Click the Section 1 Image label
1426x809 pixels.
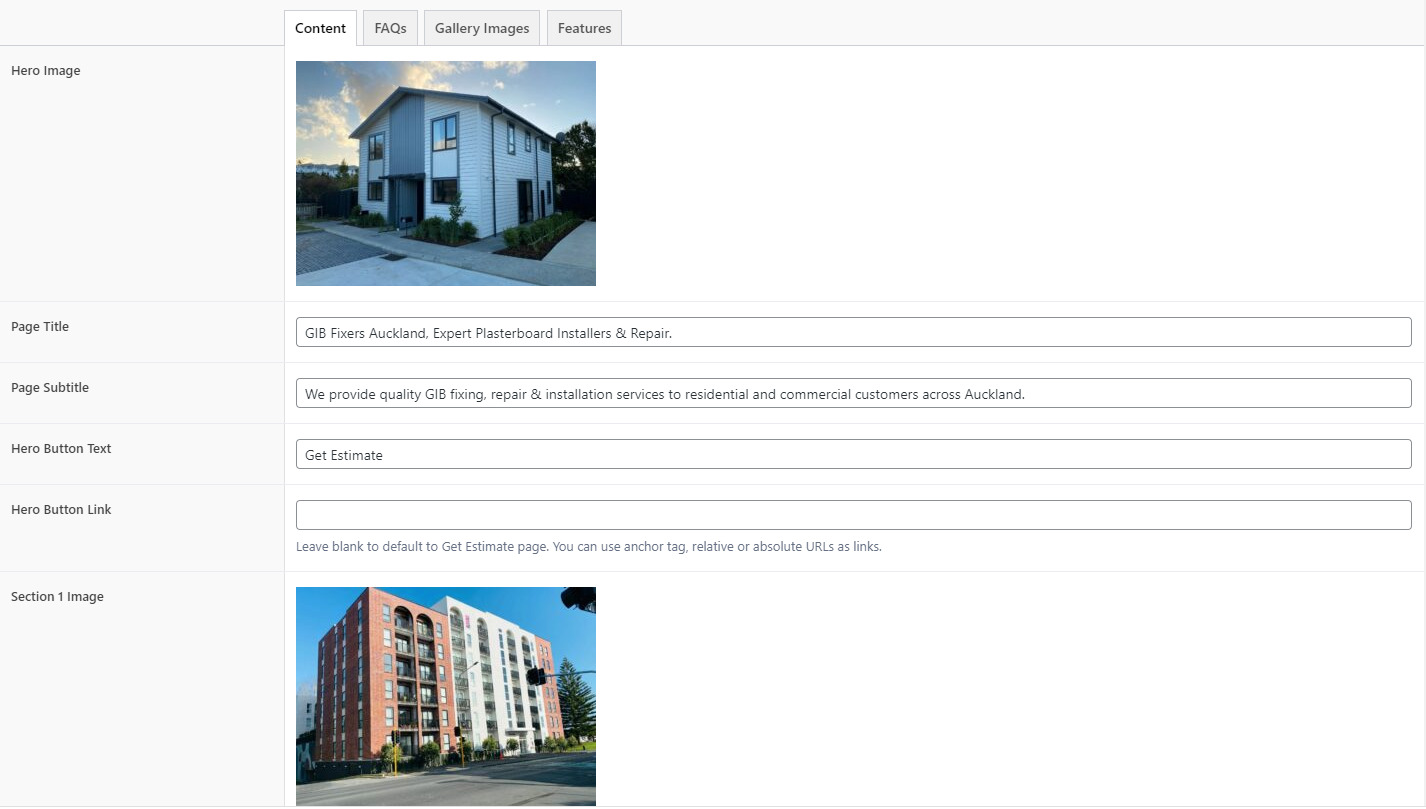click(57, 597)
